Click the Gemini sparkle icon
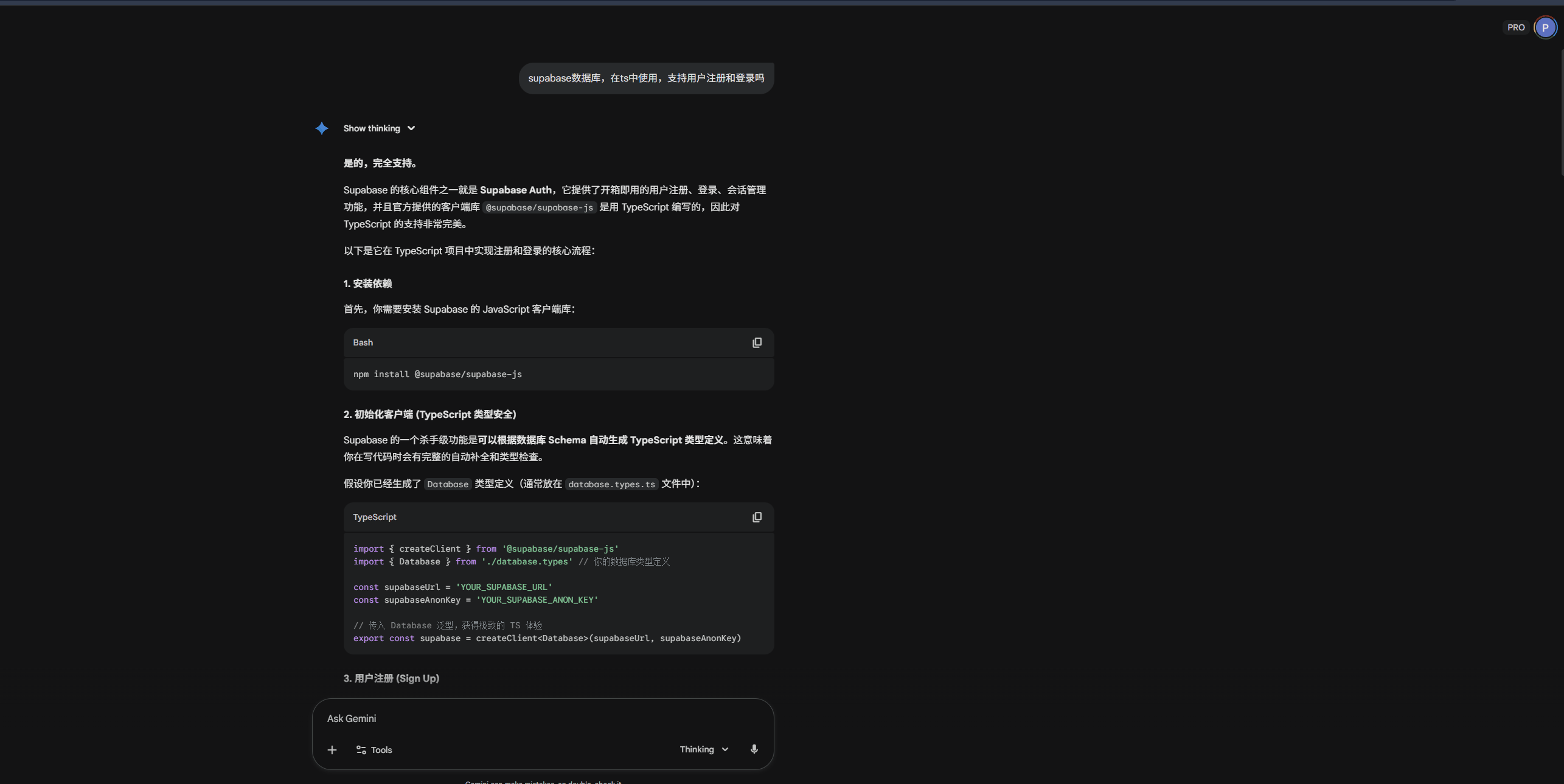This screenshot has height=784, width=1564. point(322,128)
